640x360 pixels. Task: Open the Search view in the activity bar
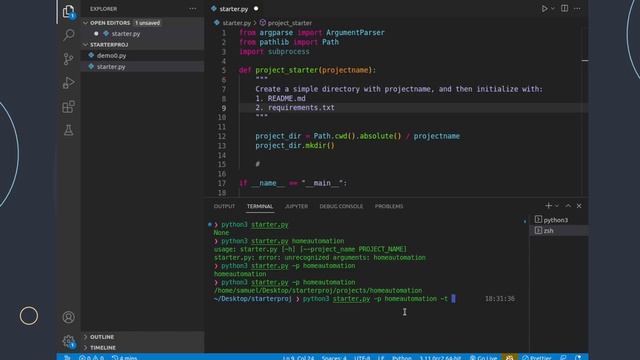point(69,35)
